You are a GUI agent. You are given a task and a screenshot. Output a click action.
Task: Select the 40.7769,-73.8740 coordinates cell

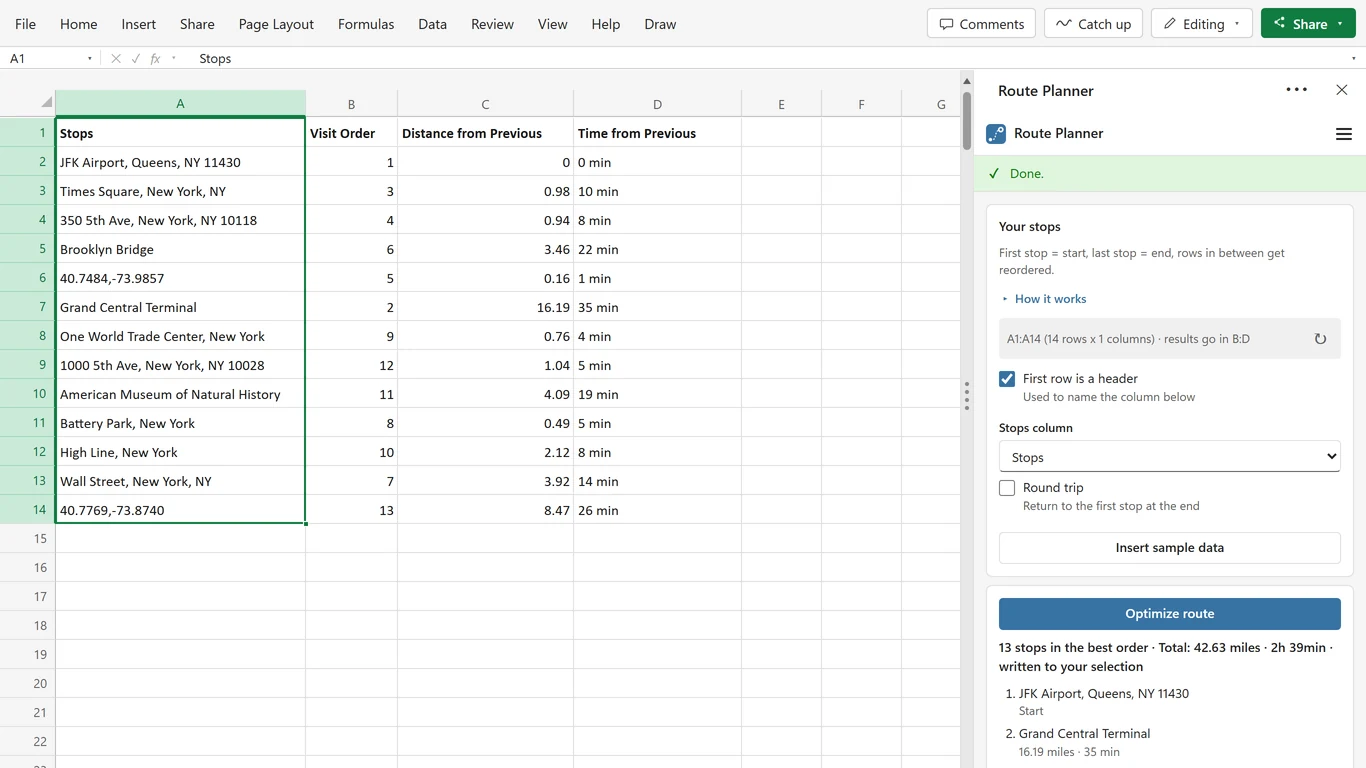click(x=180, y=510)
